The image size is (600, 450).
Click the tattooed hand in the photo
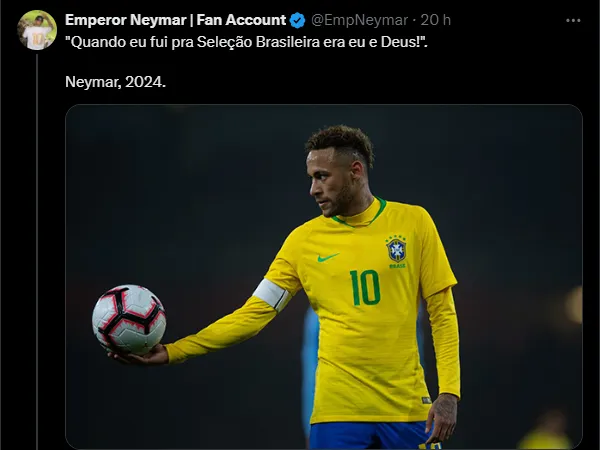click(x=442, y=419)
